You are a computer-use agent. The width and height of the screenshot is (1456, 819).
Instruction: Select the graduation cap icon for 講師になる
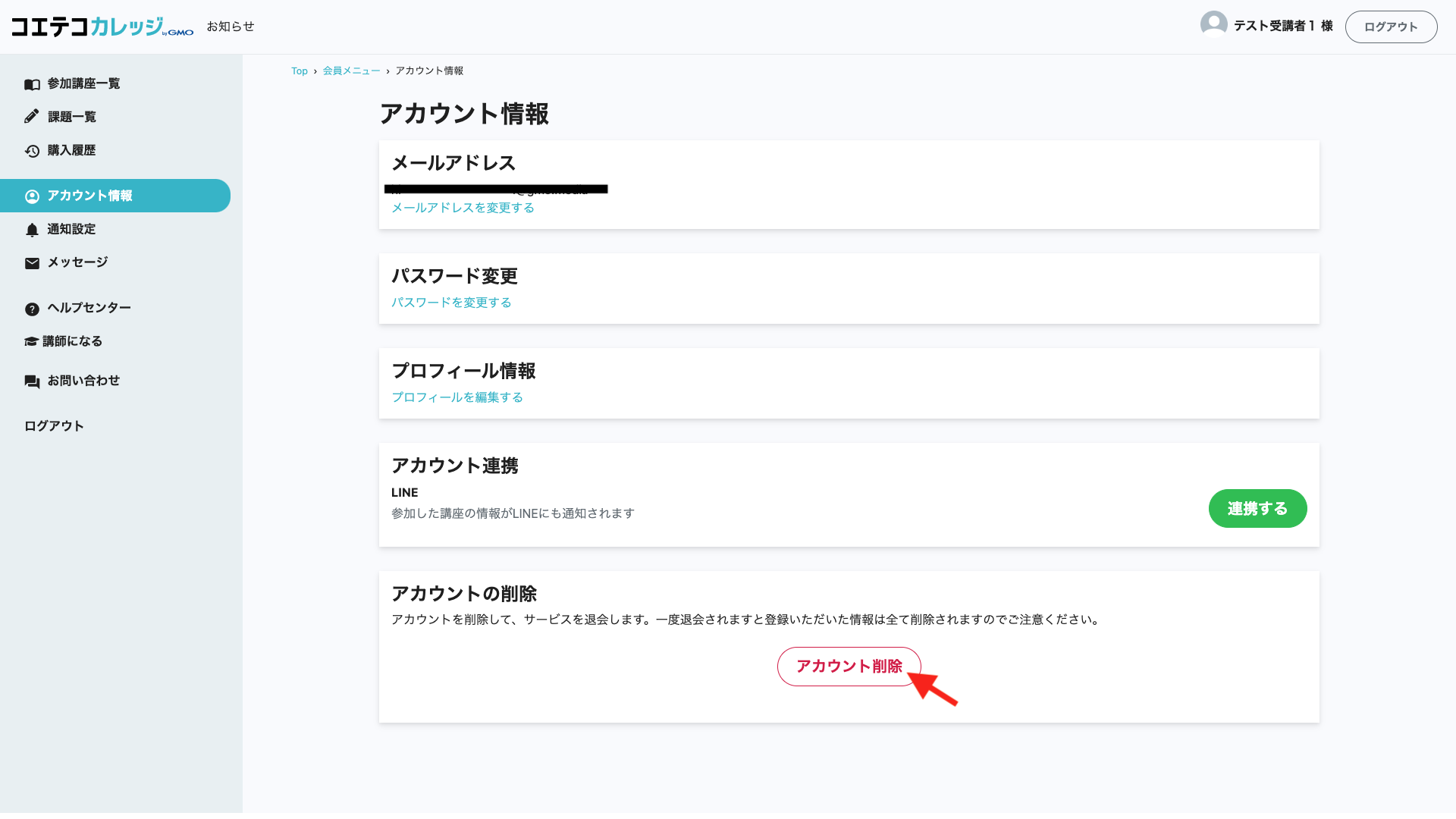[x=31, y=340]
